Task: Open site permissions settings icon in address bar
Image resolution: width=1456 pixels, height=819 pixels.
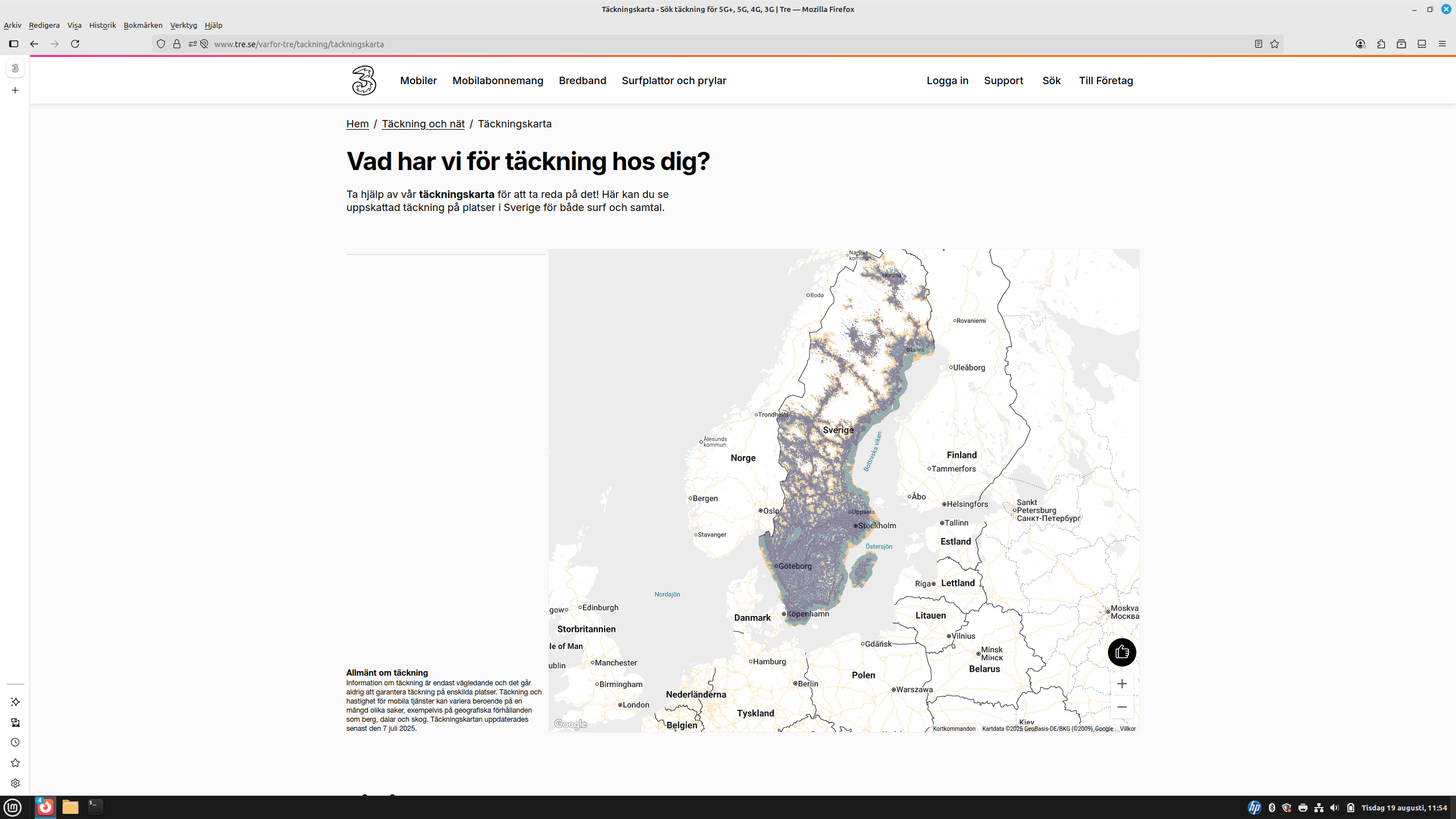Action: pos(192,44)
